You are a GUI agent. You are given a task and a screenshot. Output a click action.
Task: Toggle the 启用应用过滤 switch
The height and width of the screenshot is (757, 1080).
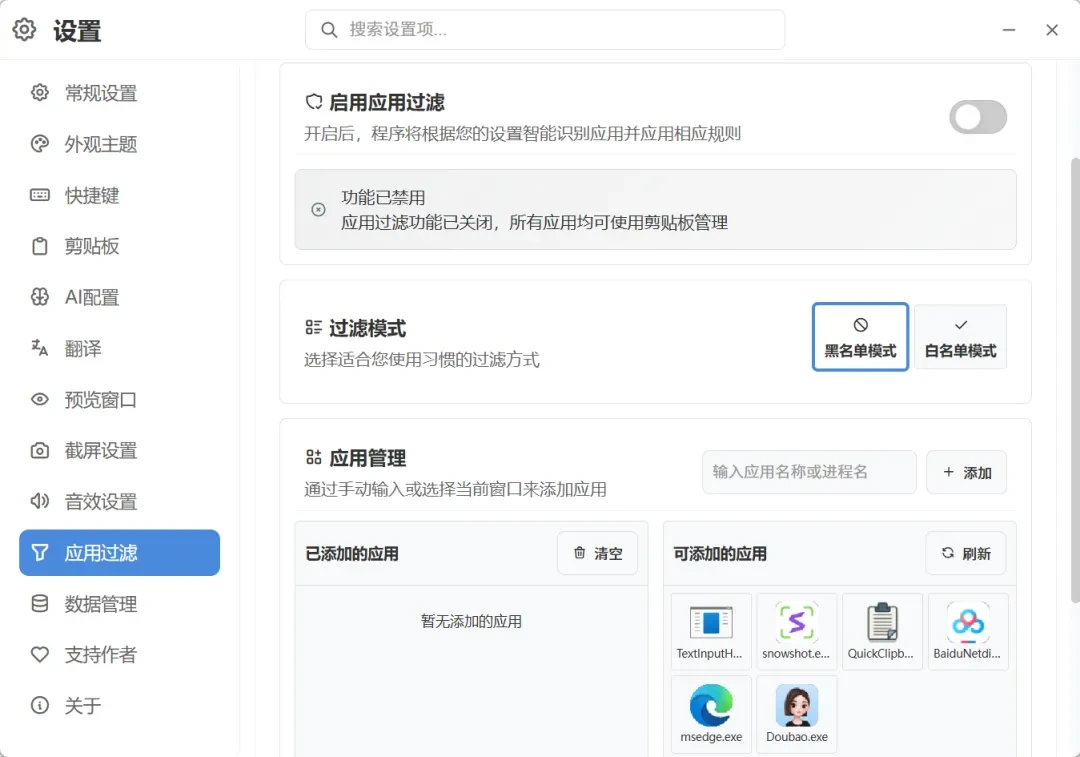coord(977,117)
